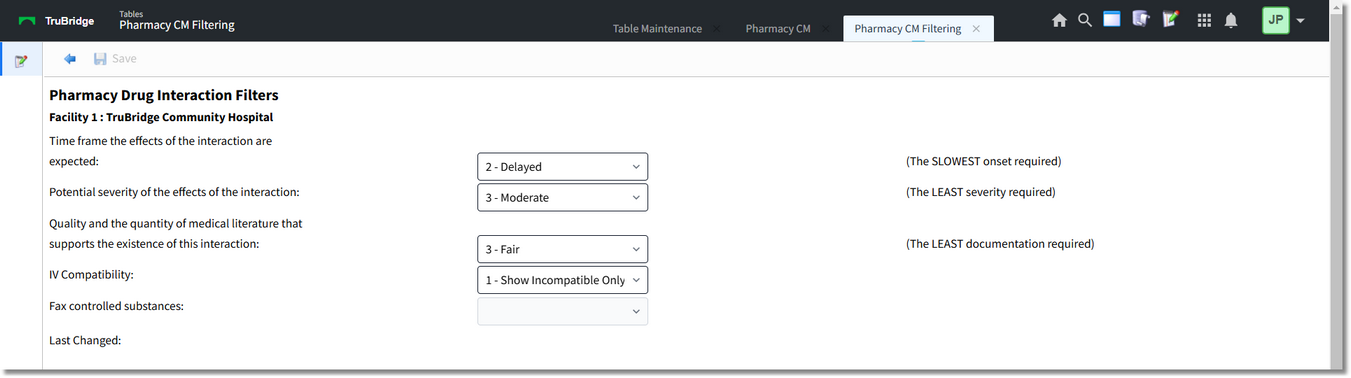This screenshot has height=378, width=1351.
Task: Click the JP user avatar
Action: pos(1276,20)
